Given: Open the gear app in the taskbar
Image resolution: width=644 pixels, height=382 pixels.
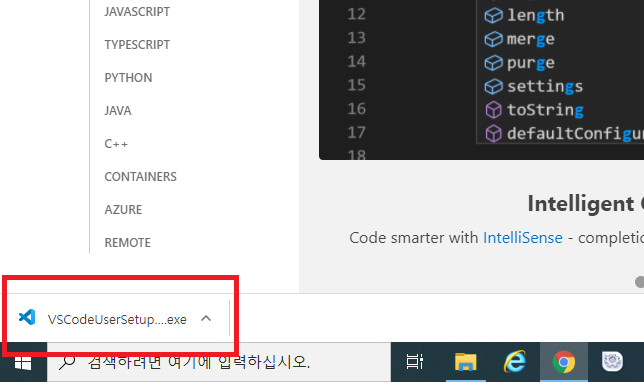Looking at the screenshot, I should tap(612, 362).
